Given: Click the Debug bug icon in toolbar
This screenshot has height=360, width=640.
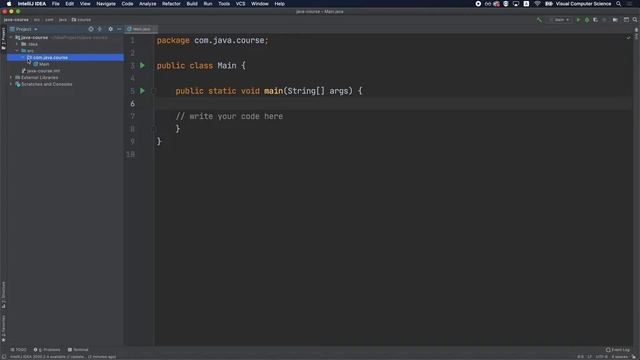Looking at the screenshot, I should coord(587,20).
